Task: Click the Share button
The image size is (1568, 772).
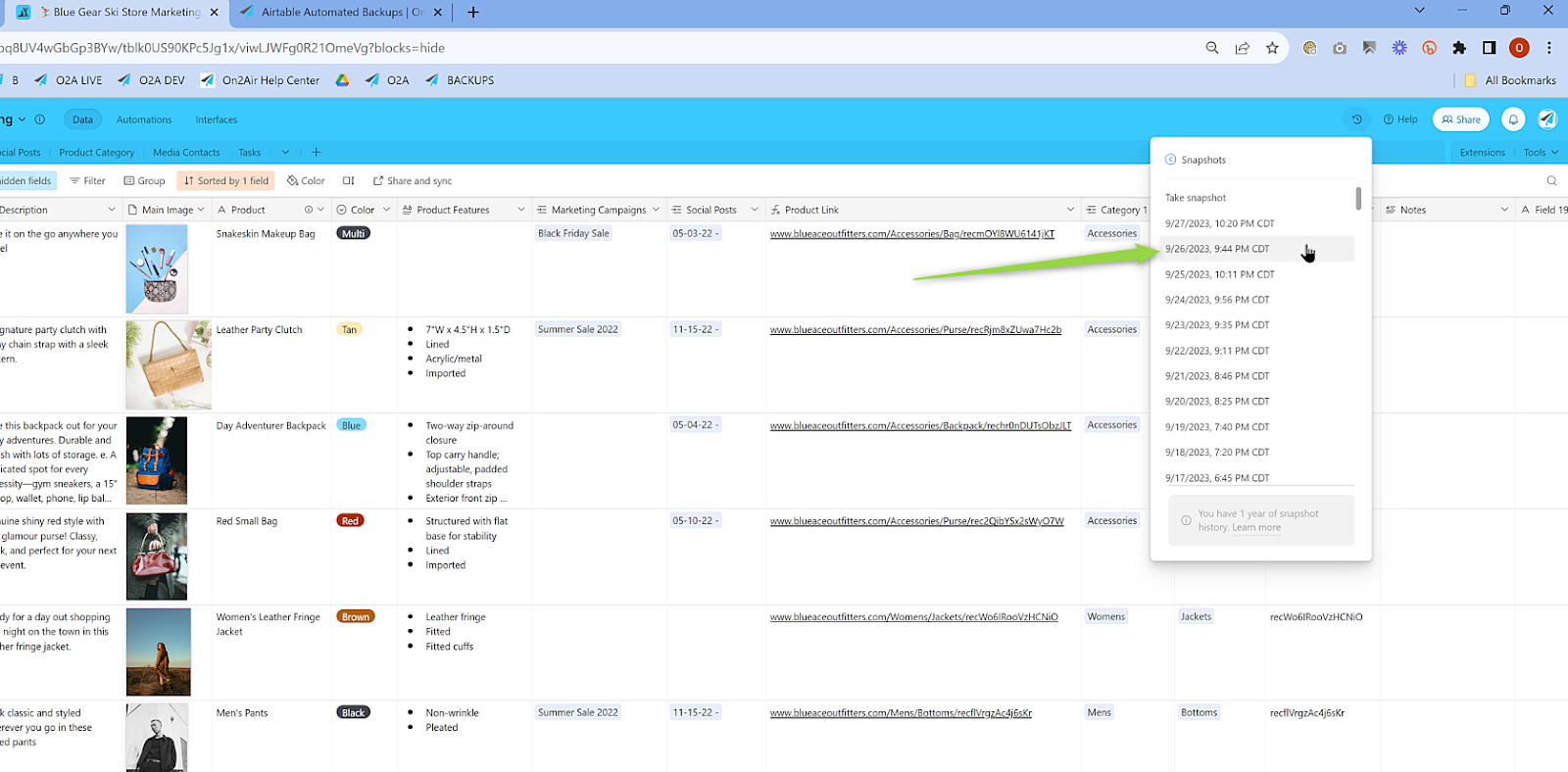Action: (x=1460, y=120)
